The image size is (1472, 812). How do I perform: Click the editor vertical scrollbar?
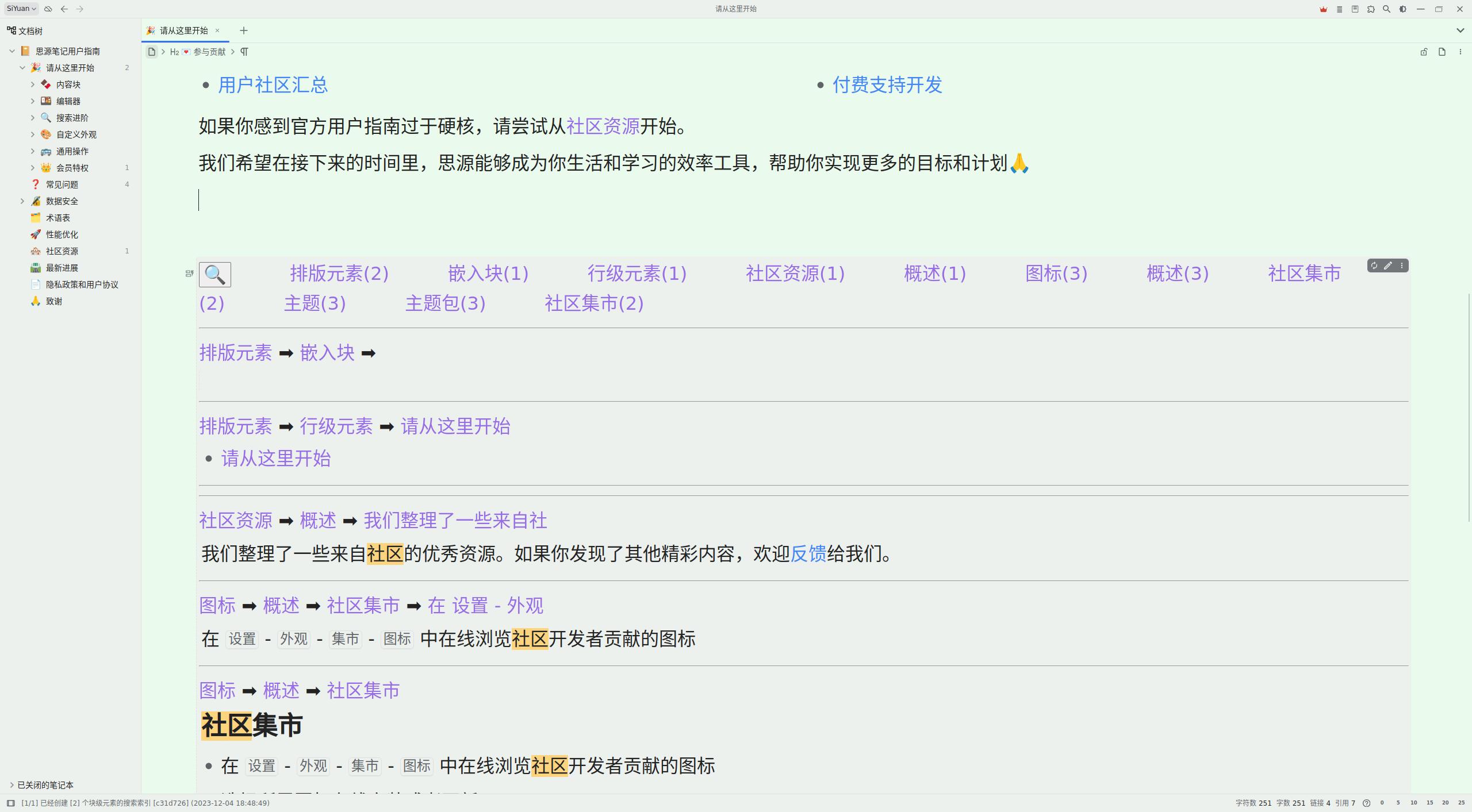click(1469, 408)
